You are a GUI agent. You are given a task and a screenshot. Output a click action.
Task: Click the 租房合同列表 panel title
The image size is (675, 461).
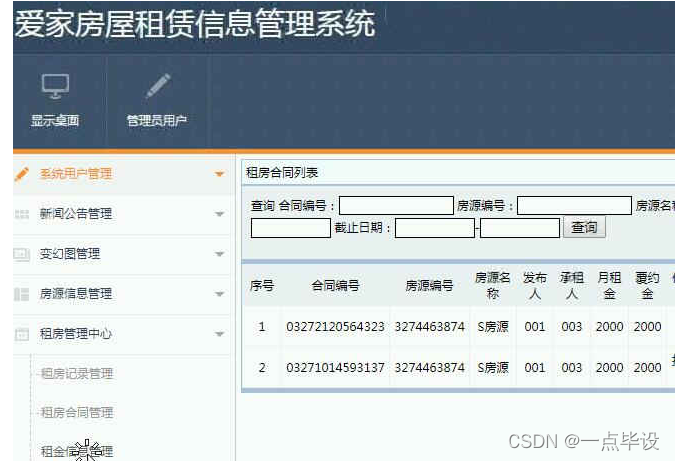click(x=282, y=173)
